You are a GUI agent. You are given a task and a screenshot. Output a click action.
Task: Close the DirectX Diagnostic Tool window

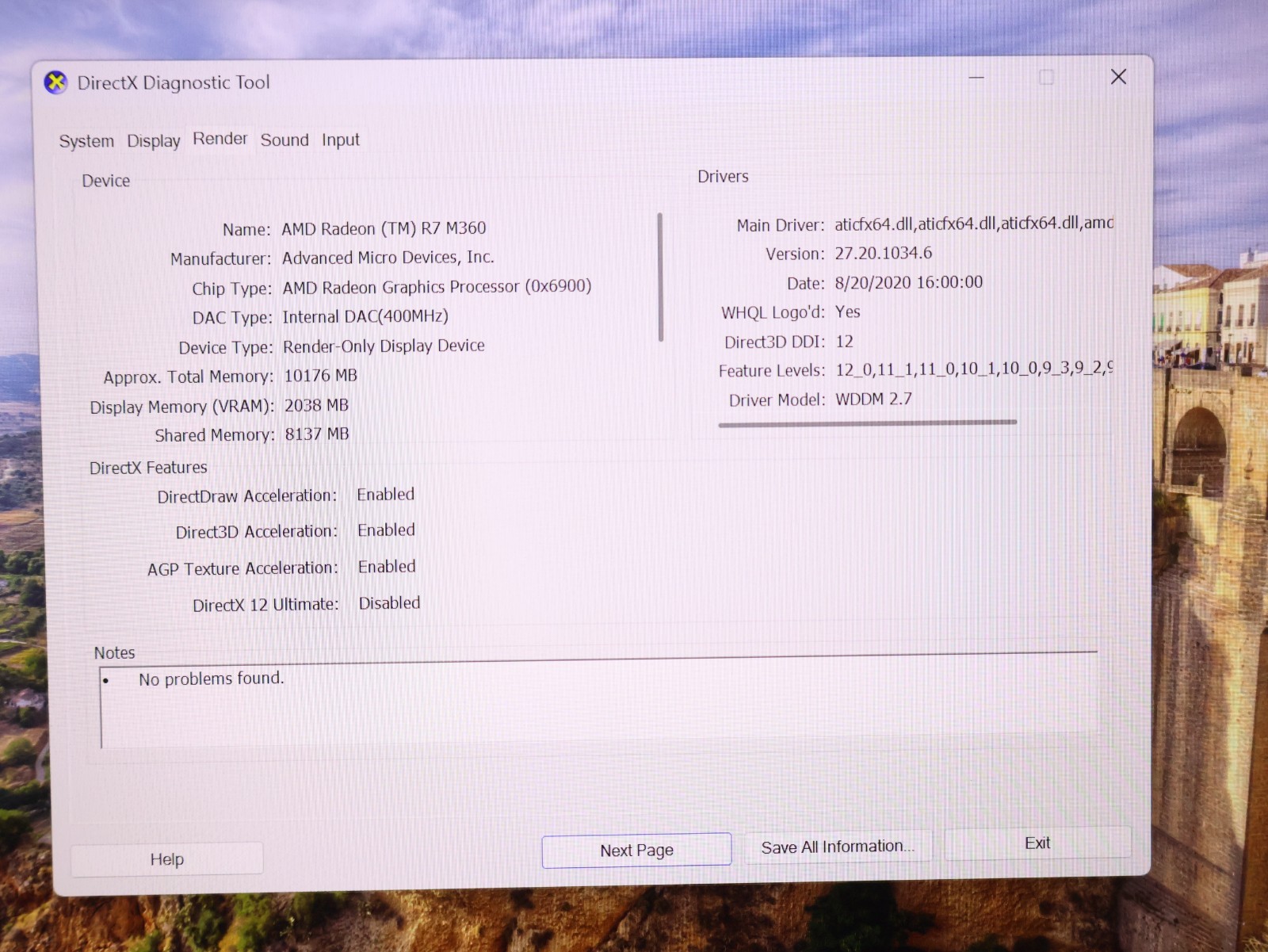(1118, 77)
